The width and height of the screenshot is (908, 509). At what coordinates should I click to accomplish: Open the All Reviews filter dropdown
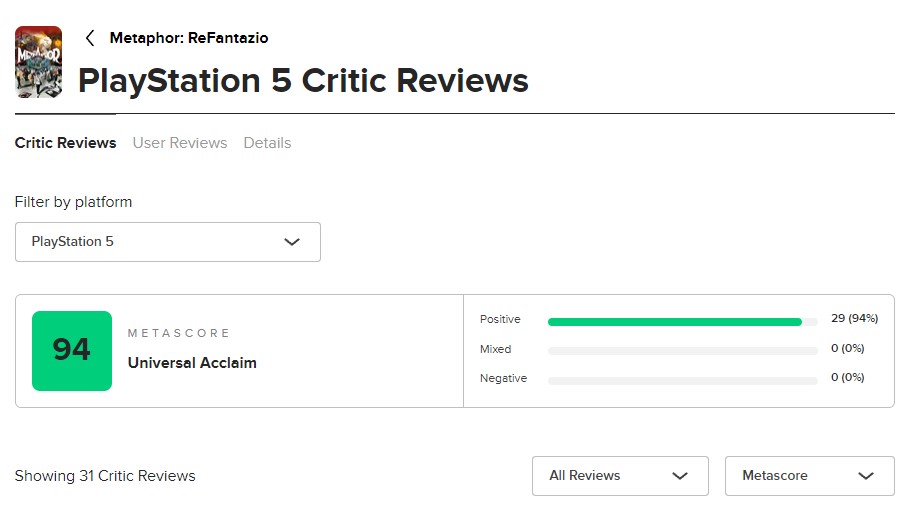pos(619,476)
